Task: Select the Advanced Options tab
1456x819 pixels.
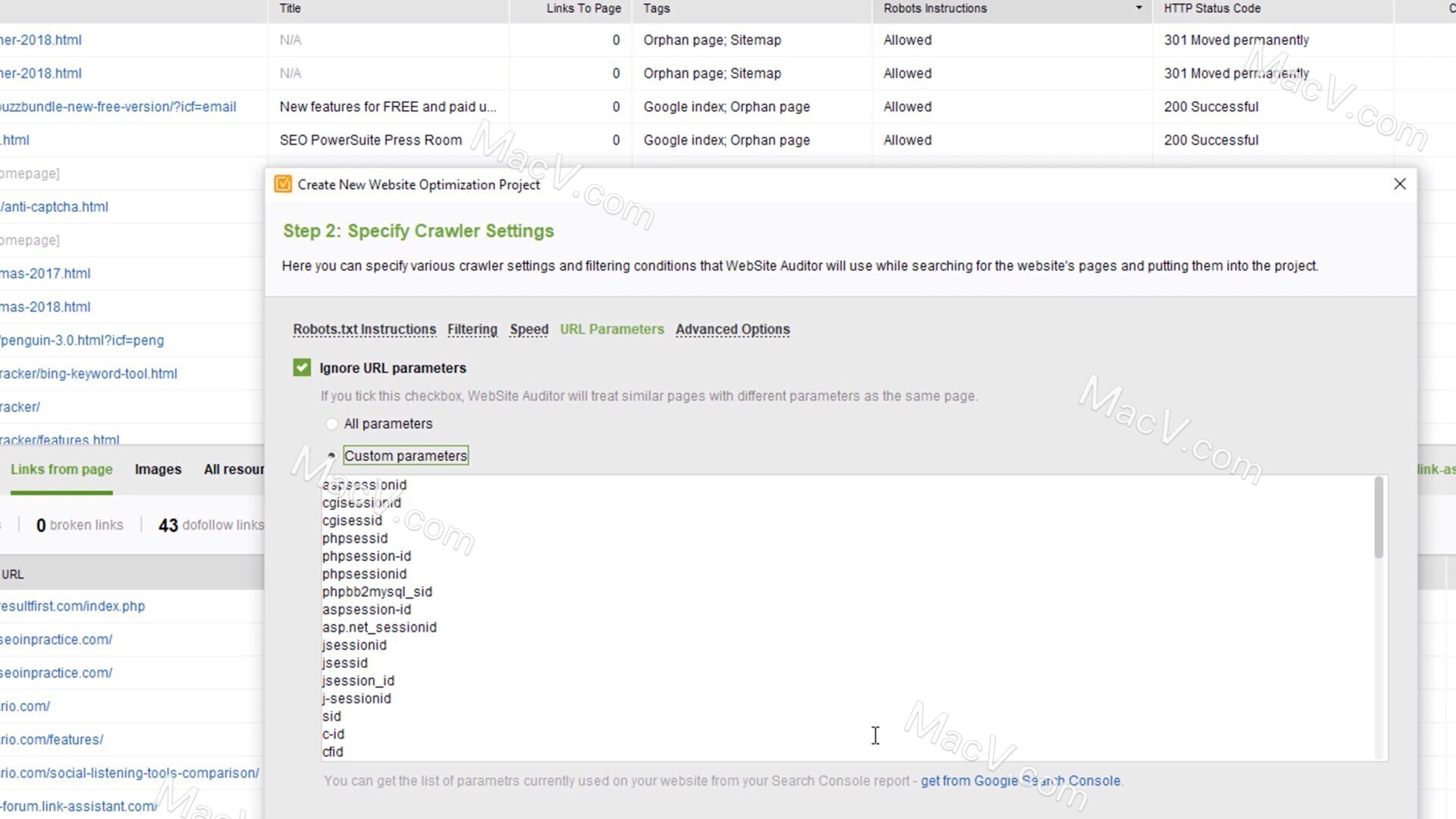Action: [732, 329]
